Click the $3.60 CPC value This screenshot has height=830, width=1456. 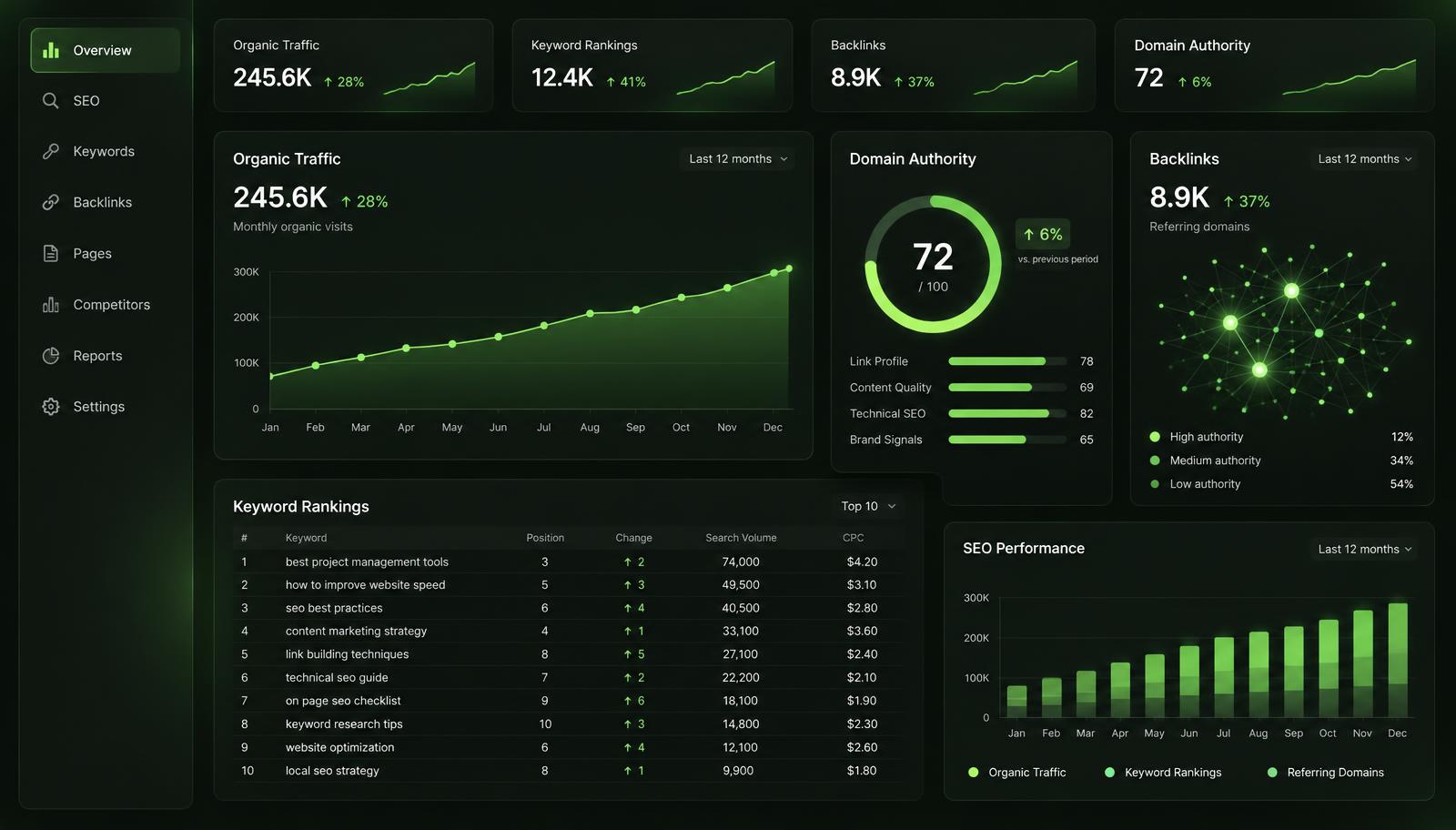862,631
